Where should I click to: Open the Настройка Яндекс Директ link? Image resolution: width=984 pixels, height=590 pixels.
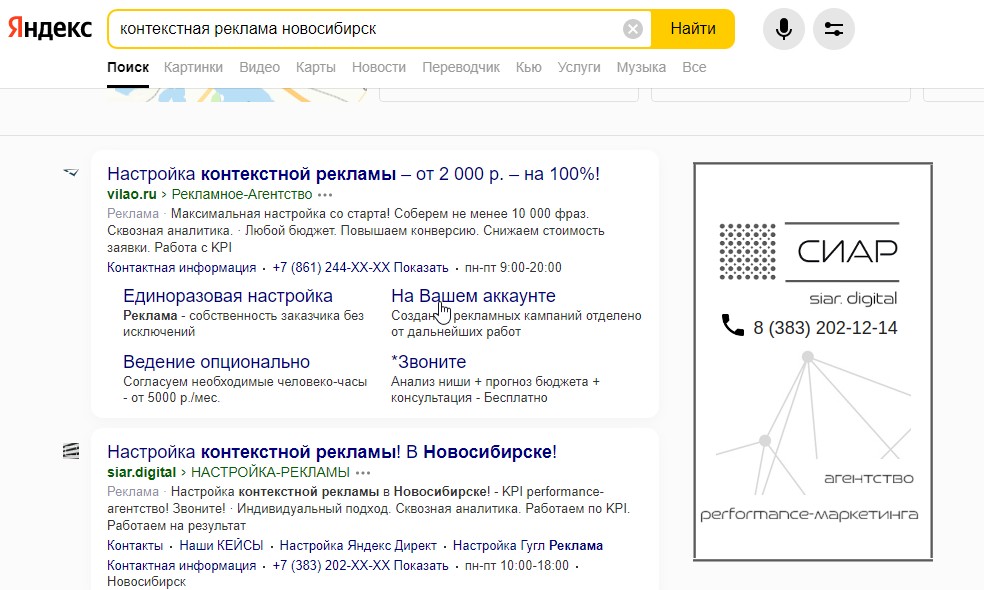coord(358,546)
